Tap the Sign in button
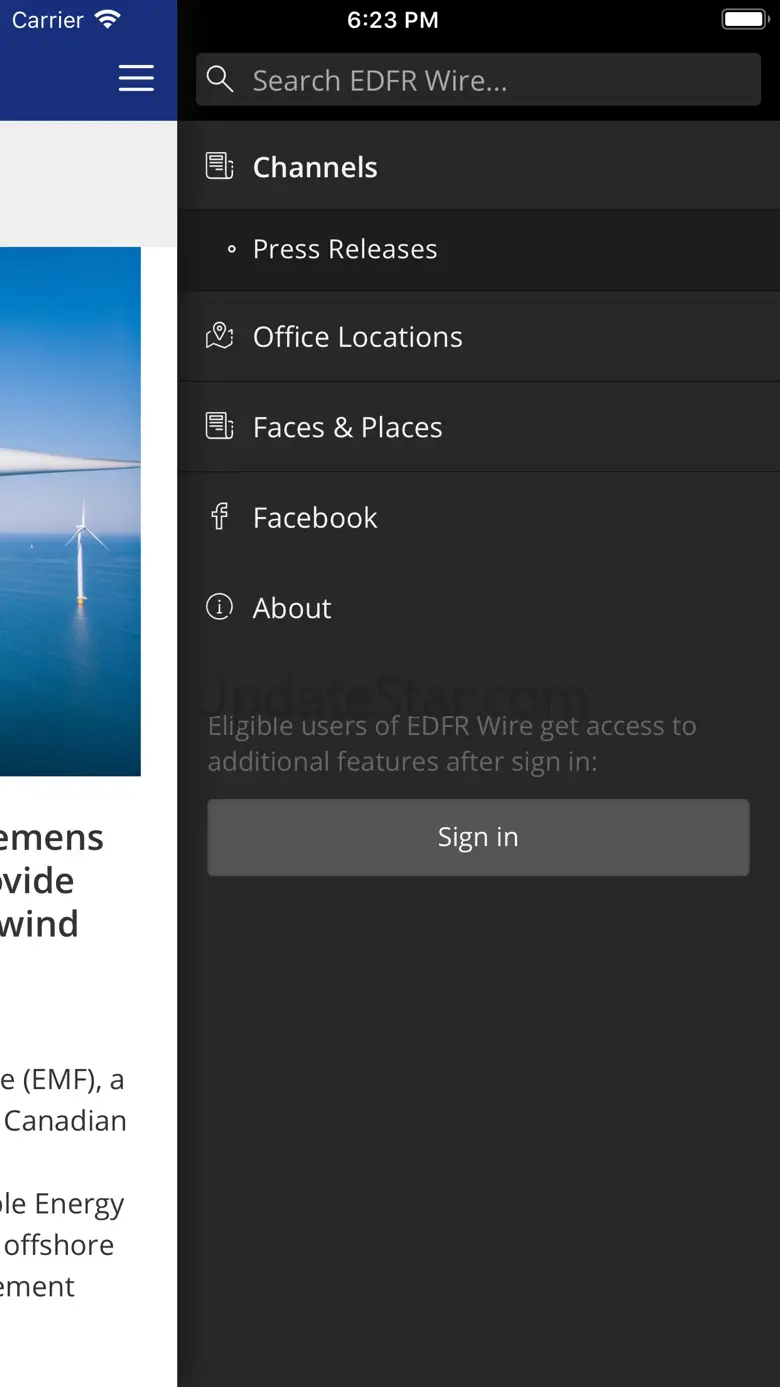 click(478, 837)
